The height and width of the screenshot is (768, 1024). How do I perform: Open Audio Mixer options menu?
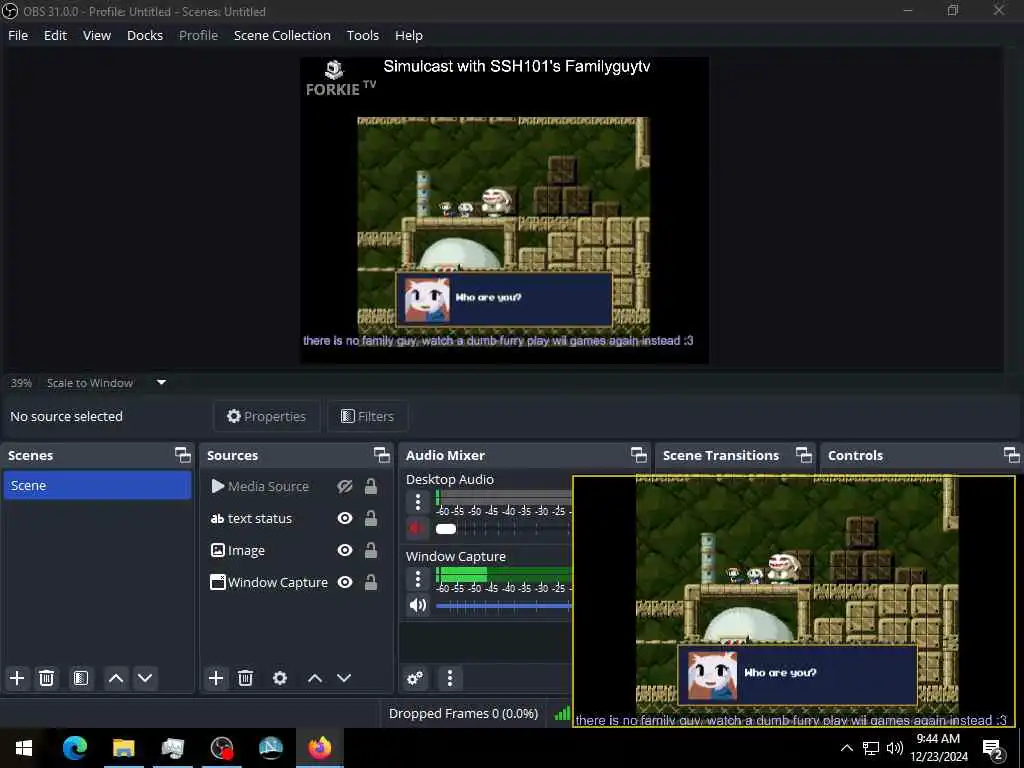pyautogui.click(x=449, y=678)
